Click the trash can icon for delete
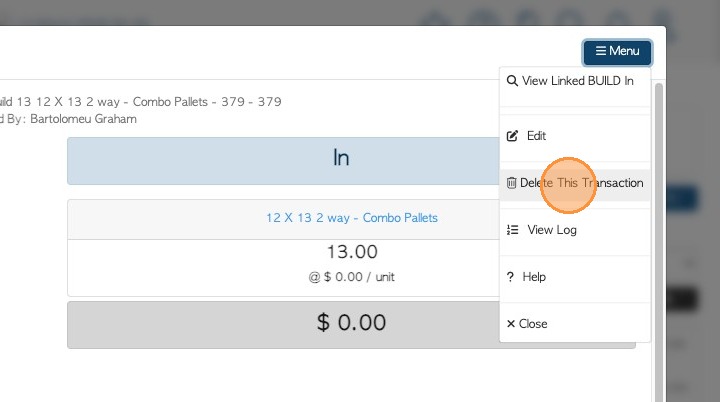The image size is (720, 402). [511, 183]
